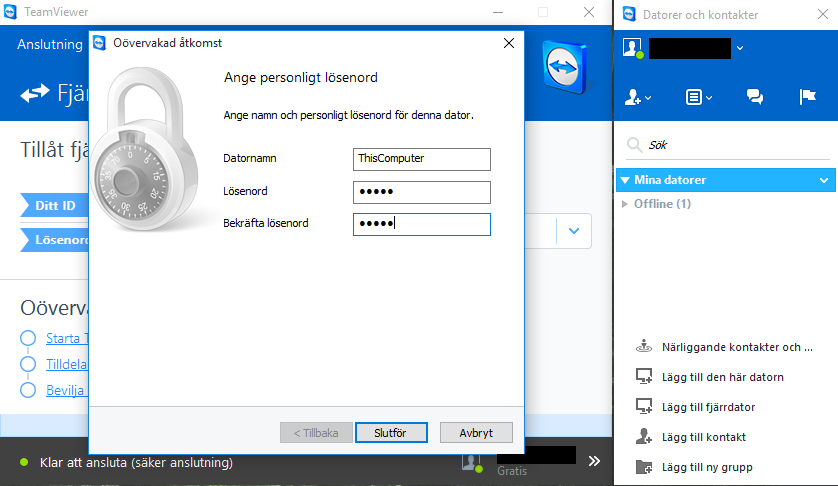This screenshot has height=486, width=838.
Task: Click Lägg till kontakt
Action: coord(703,437)
